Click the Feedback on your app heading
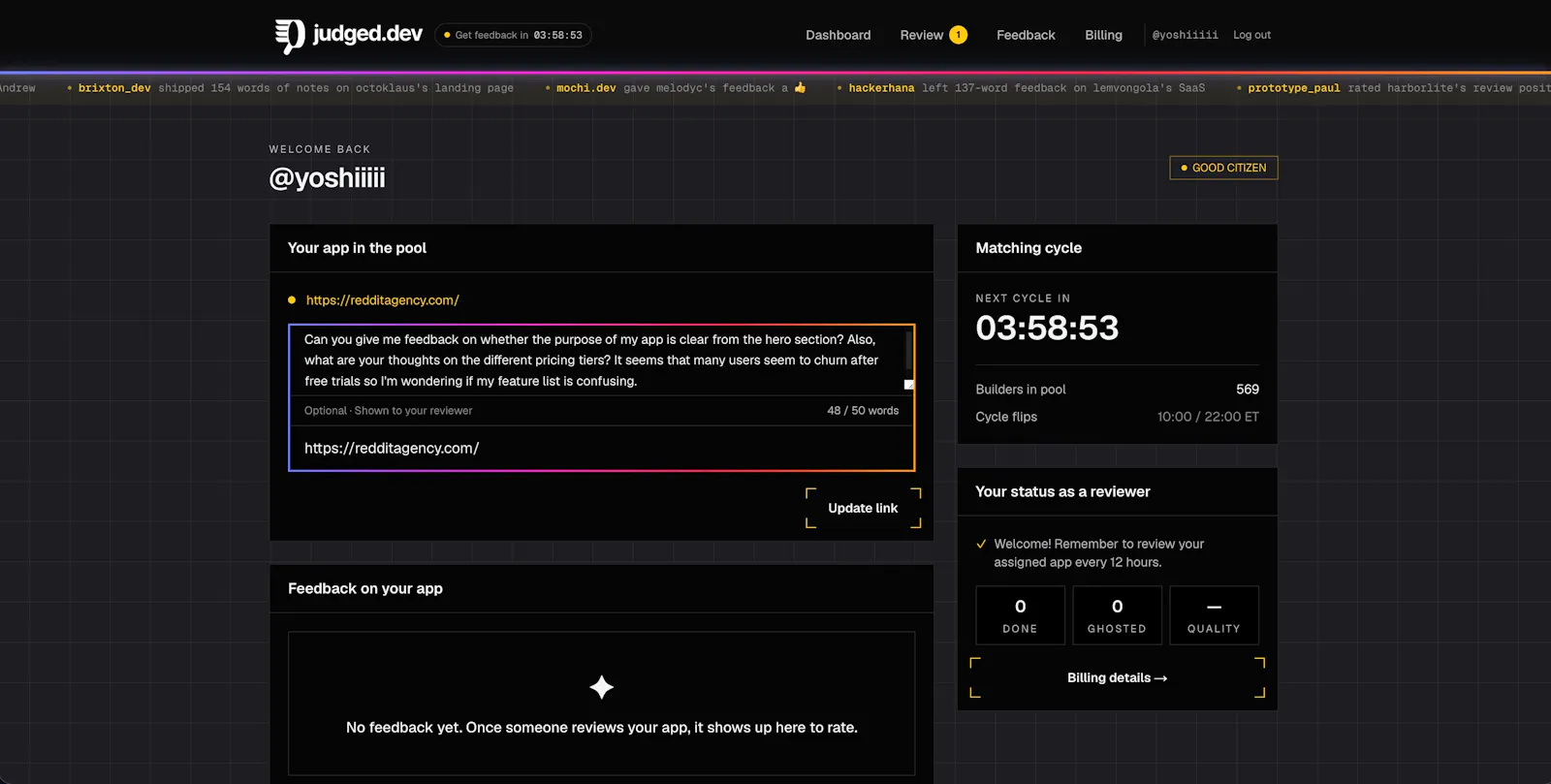Screen dimensions: 1551x784 click(365, 589)
